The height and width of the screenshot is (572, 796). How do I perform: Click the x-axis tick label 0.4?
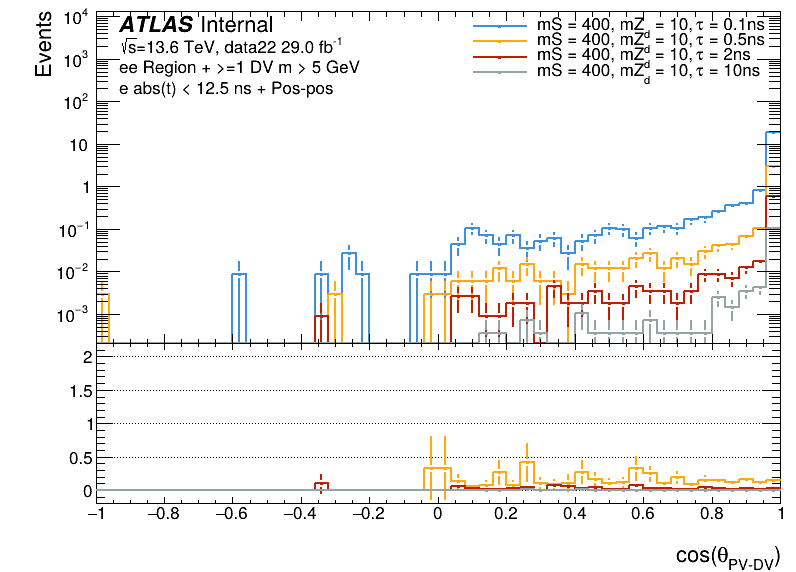(x=575, y=516)
